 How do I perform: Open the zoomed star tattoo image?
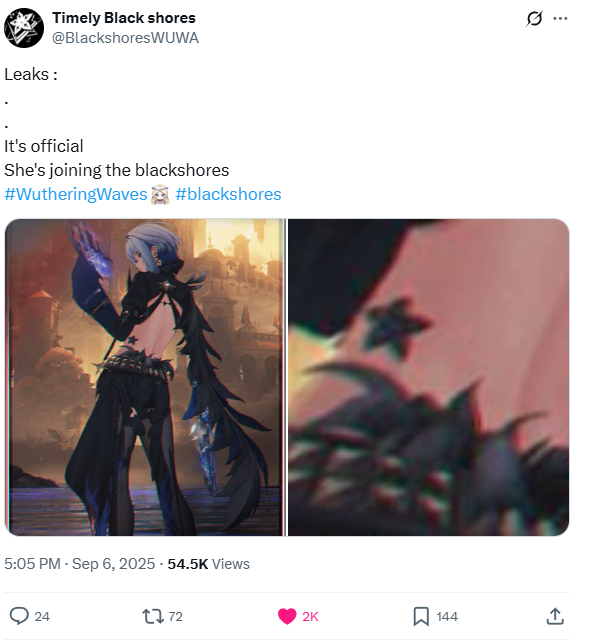[x=428, y=377]
